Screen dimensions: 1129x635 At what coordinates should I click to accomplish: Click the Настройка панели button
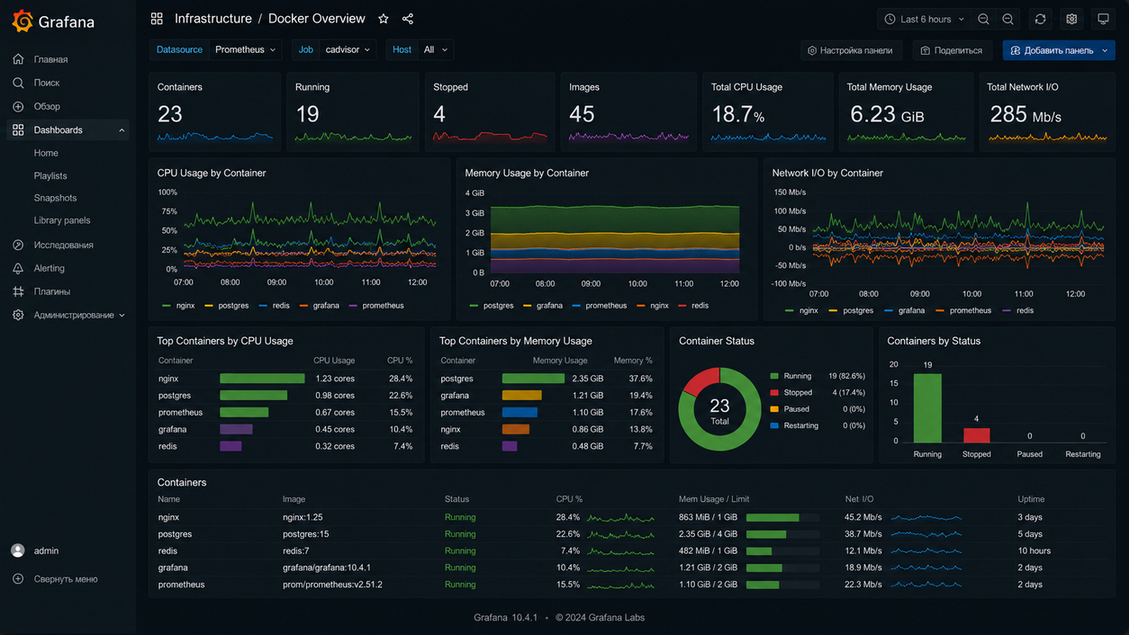pyautogui.click(x=851, y=50)
